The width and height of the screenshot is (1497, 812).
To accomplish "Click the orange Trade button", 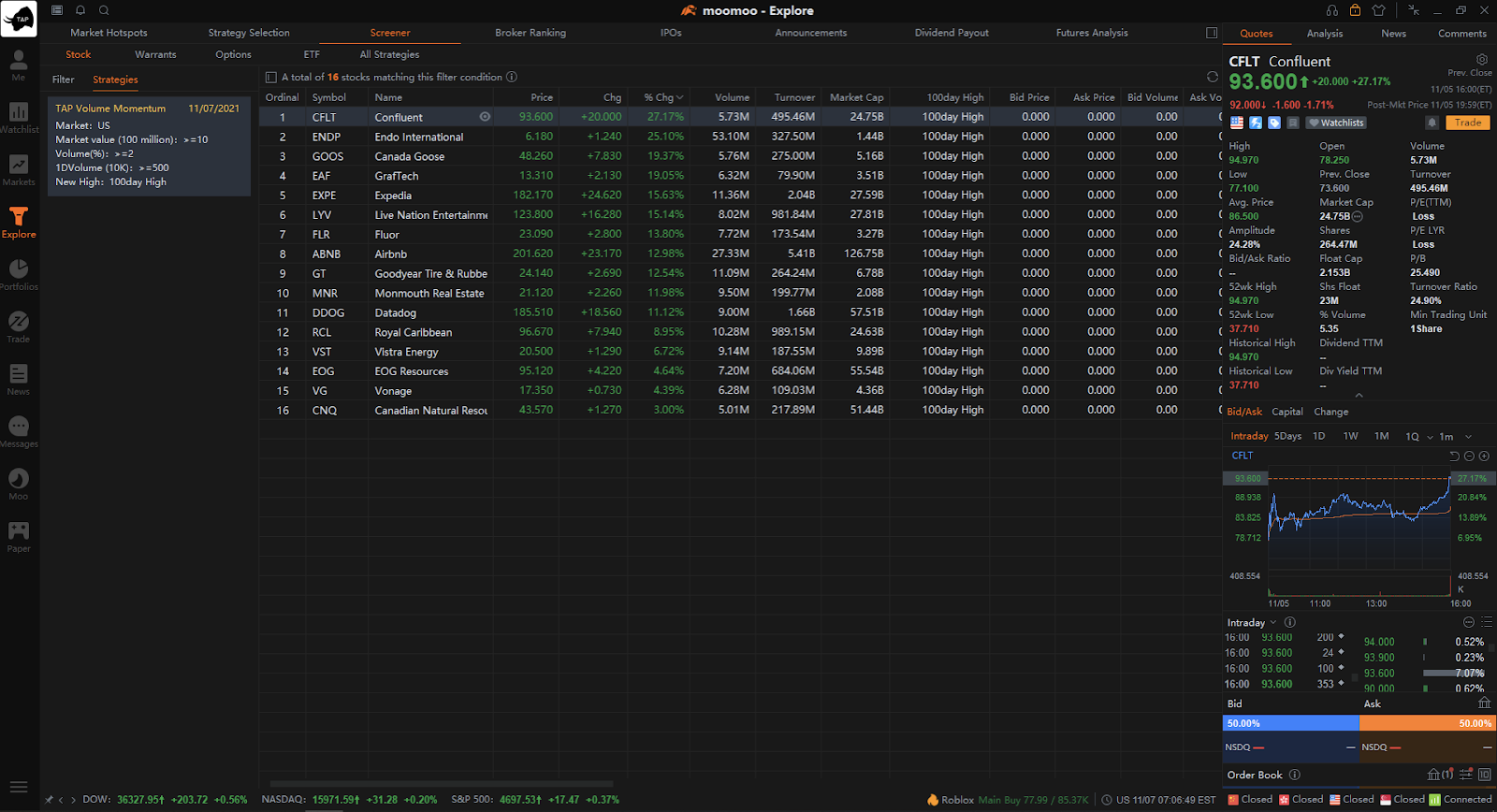I will click(1468, 123).
